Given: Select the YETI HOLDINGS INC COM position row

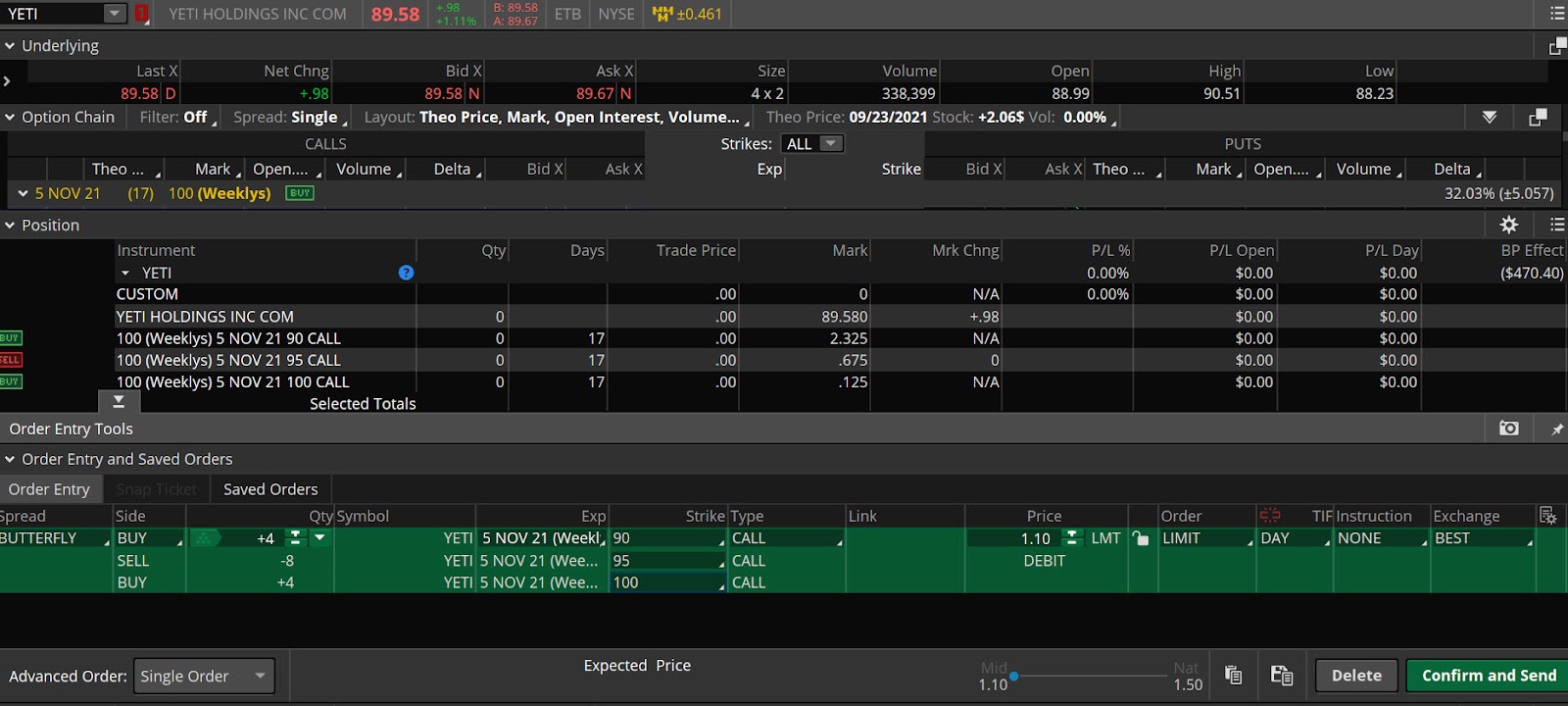Looking at the screenshot, I should tap(784, 317).
